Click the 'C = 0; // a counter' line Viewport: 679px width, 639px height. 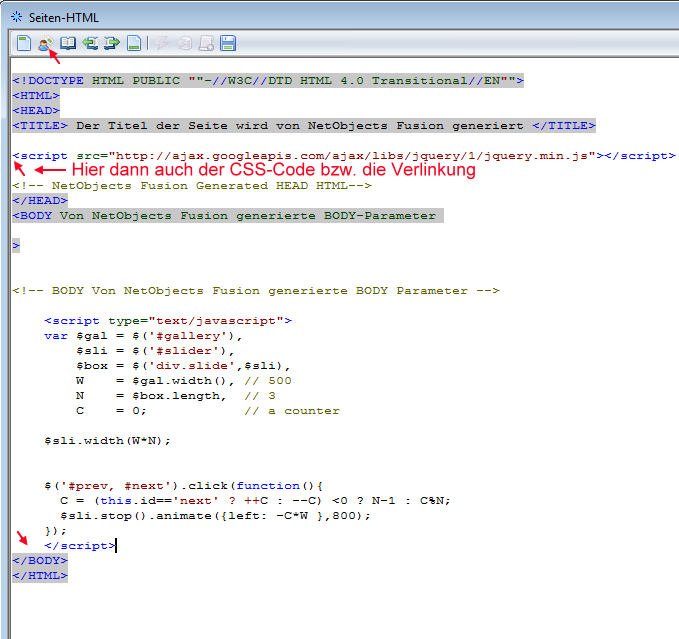tap(208, 411)
